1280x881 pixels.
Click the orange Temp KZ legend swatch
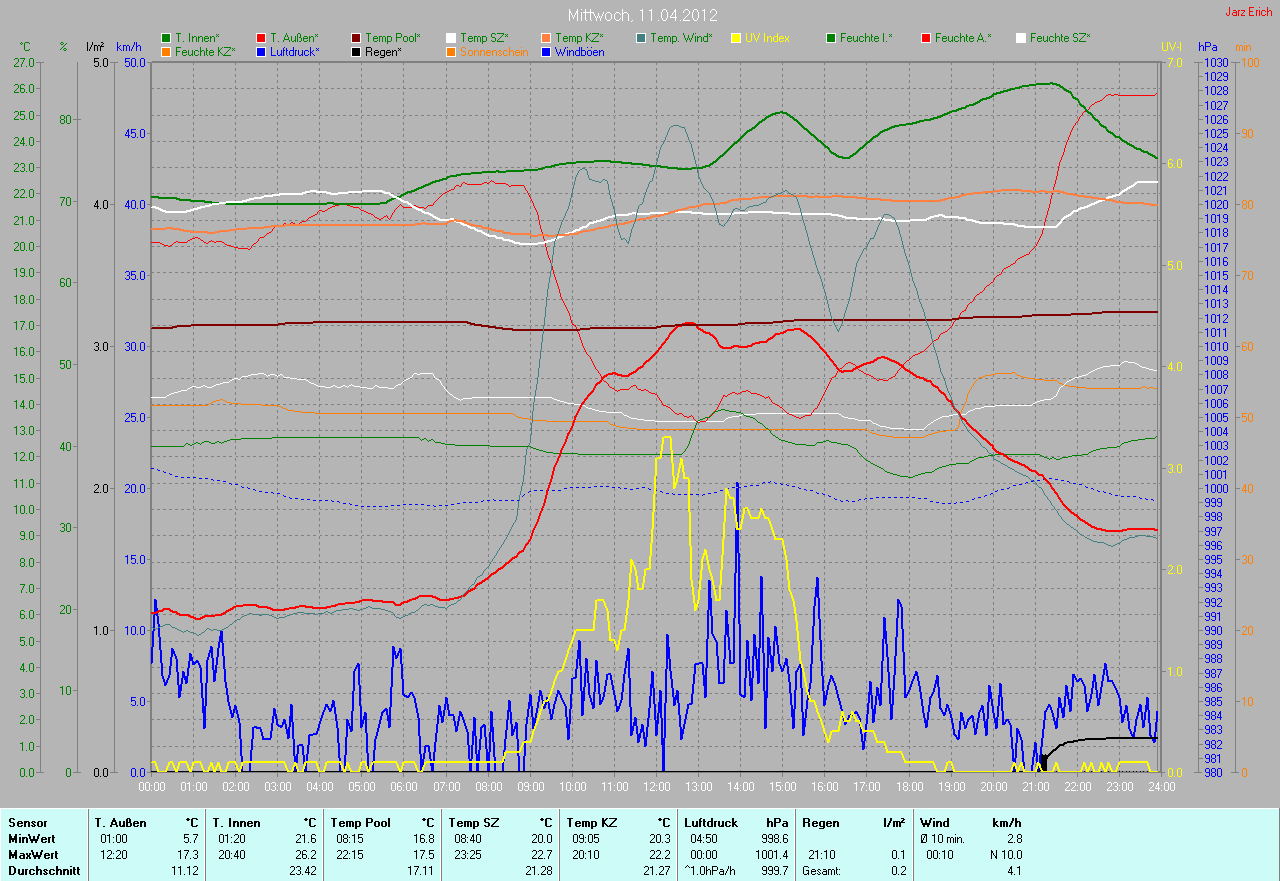[546, 38]
